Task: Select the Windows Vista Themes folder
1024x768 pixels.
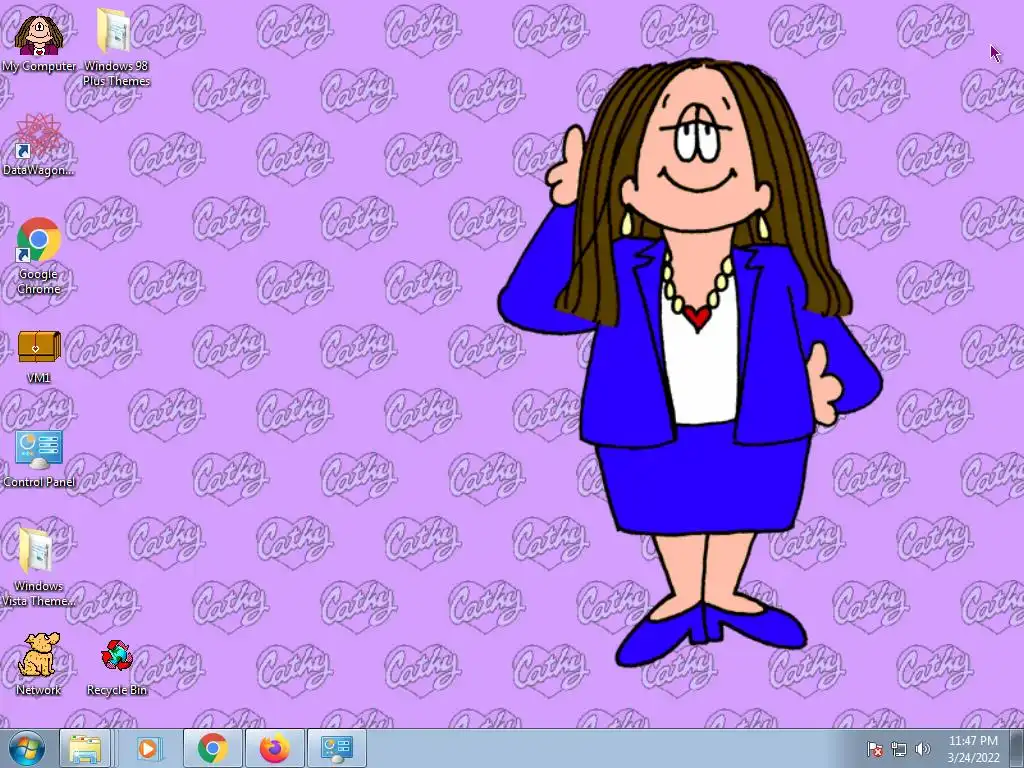Action: coord(39,568)
